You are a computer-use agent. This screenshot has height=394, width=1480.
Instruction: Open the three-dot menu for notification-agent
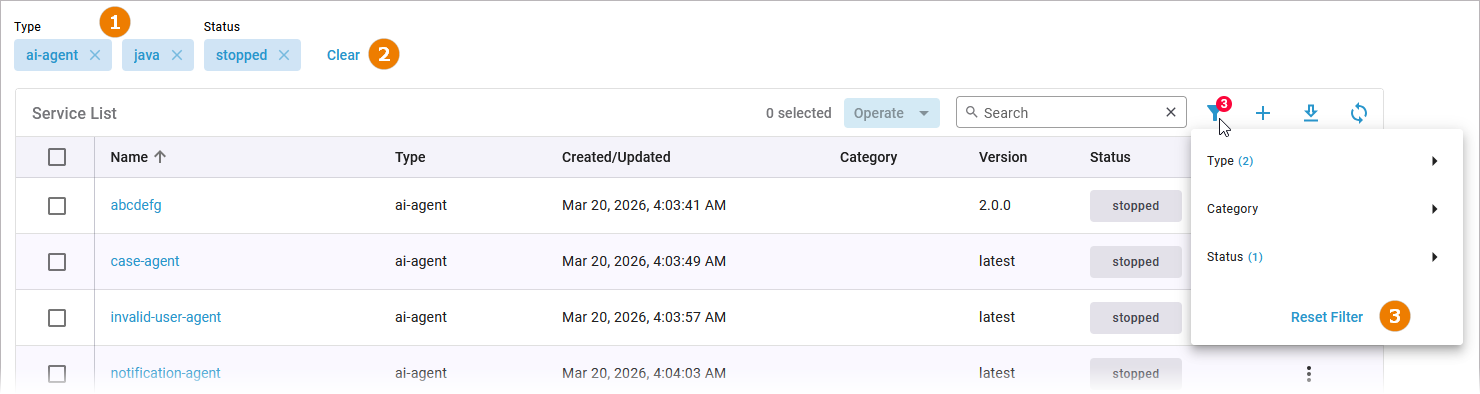coord(1308,373)
